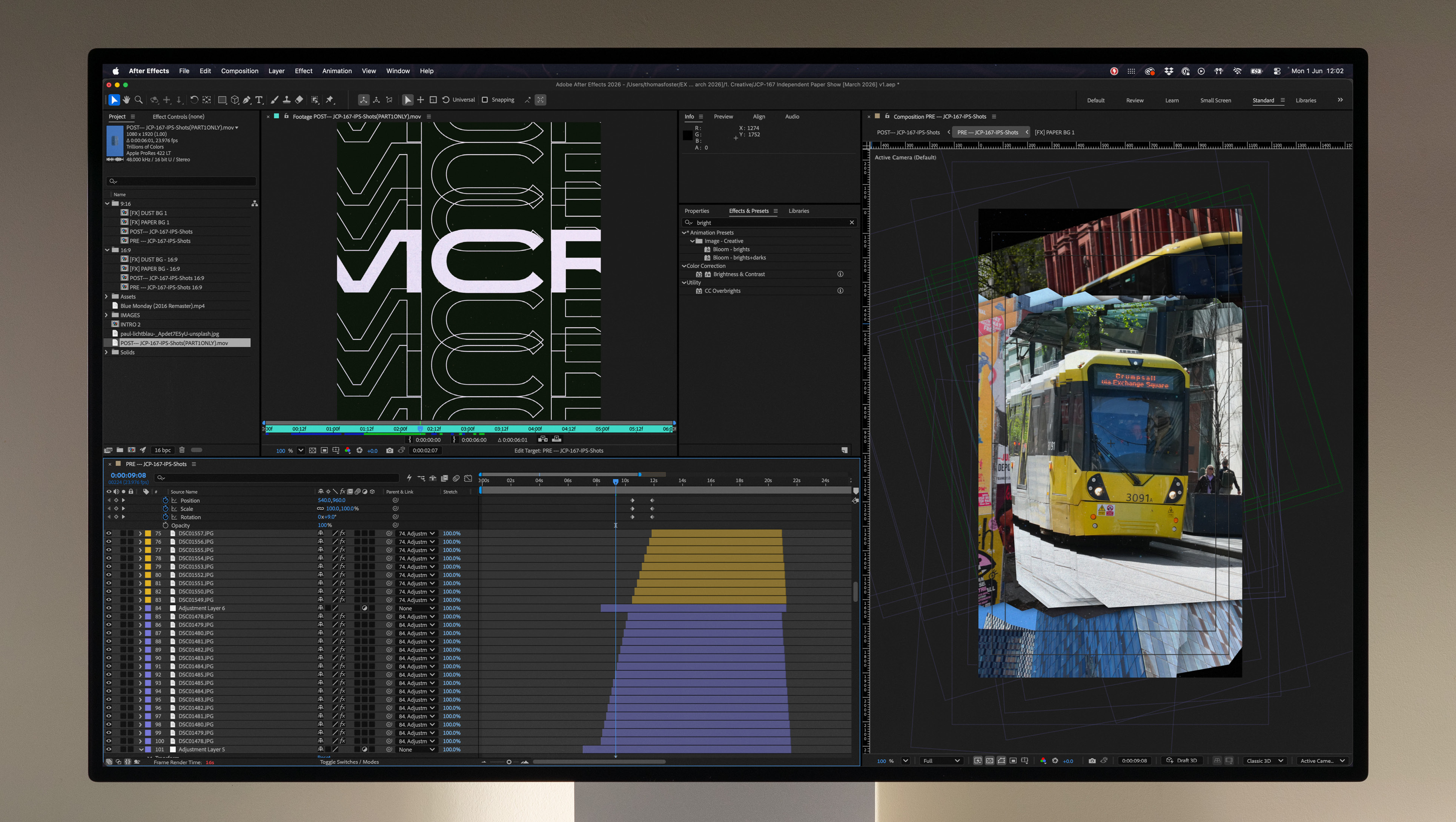1456x822 pixels.
Task: Open parent dropdown for layer 84 Adjustment Layer 6
Action: click(416, 609)
